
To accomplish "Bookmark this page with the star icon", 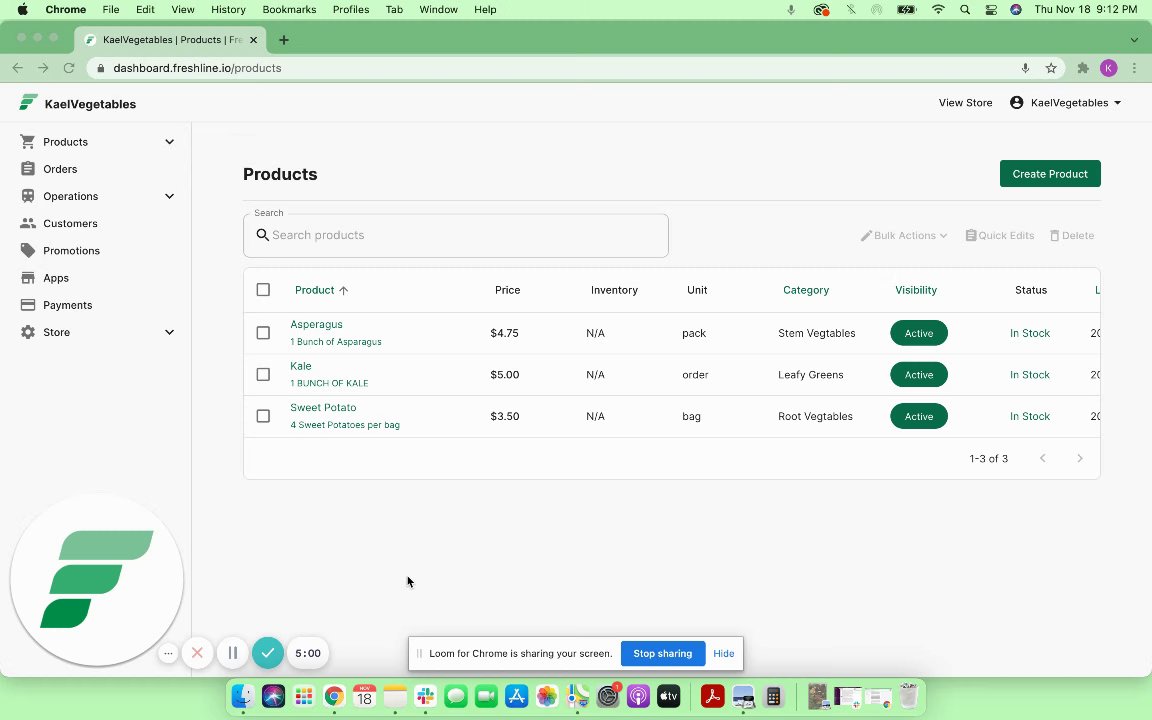I will click(x=1051, y=68).
